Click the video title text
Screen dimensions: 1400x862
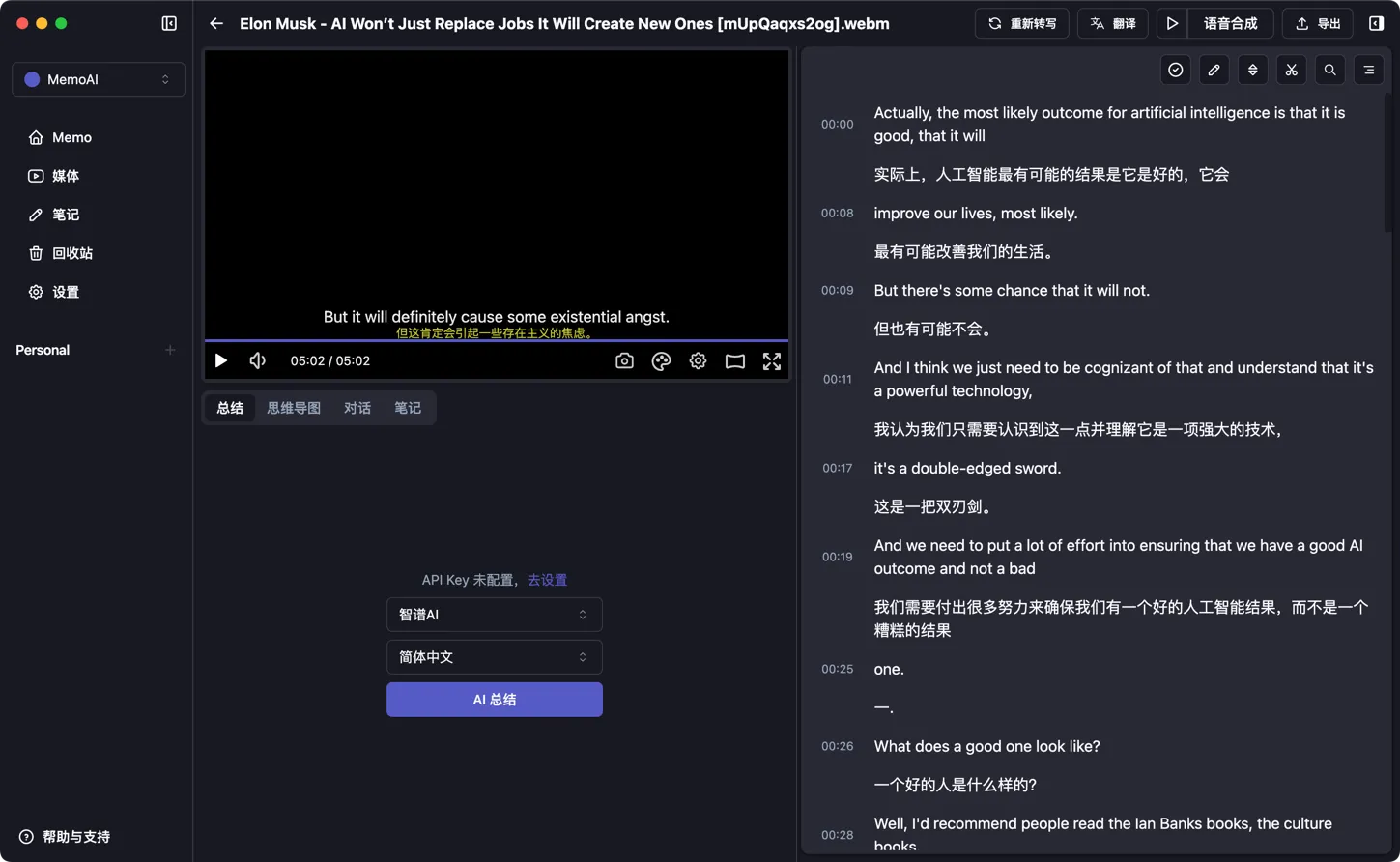click(x=564, y=23)
